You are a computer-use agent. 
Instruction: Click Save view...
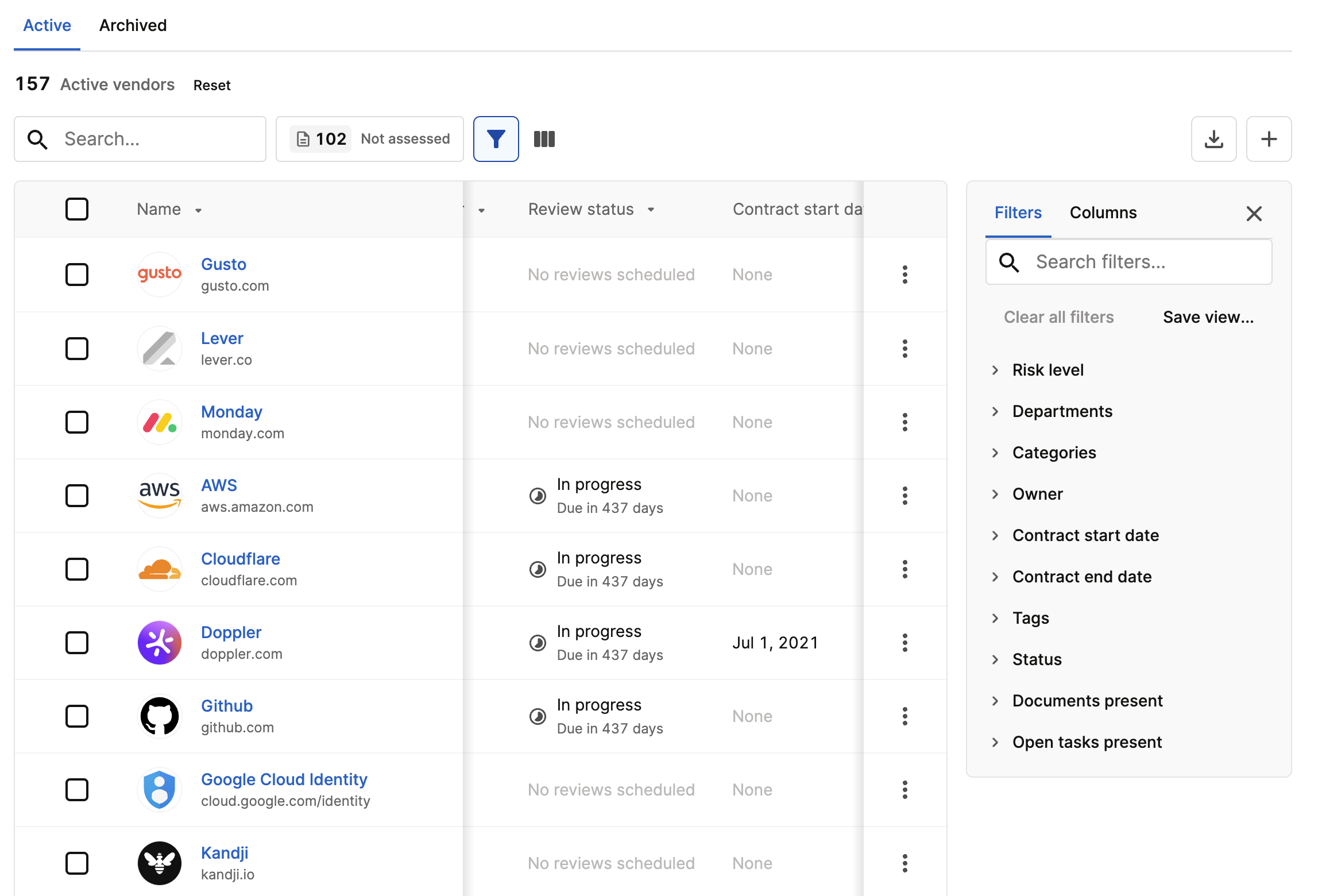point(1208,317)
